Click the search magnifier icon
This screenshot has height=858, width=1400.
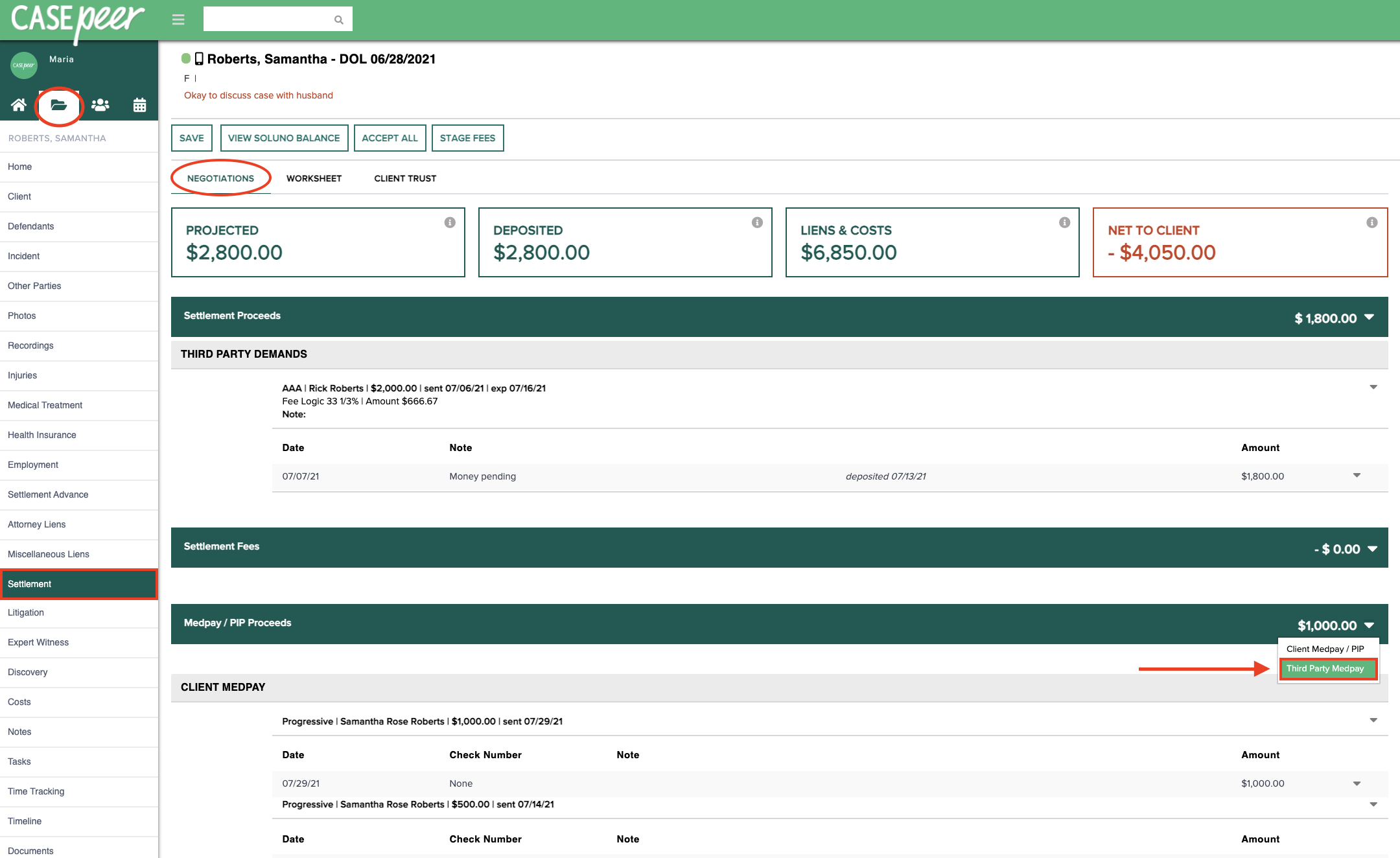[338, 19]
